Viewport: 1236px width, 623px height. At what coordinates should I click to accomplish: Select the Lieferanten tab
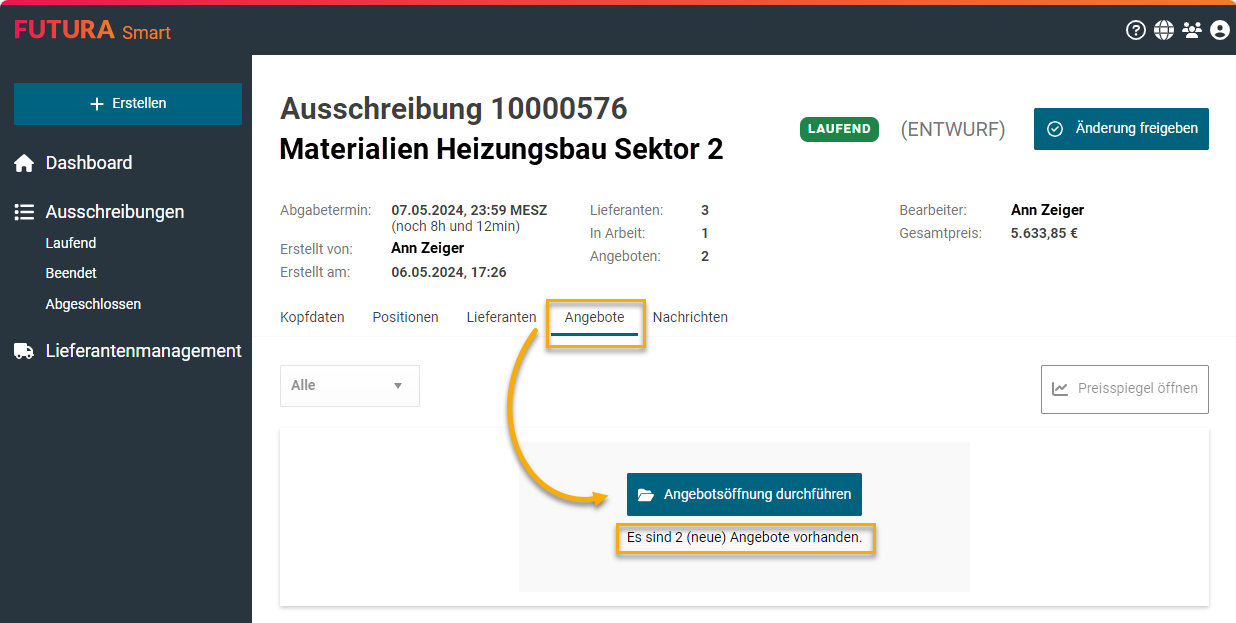click(501, 317)
